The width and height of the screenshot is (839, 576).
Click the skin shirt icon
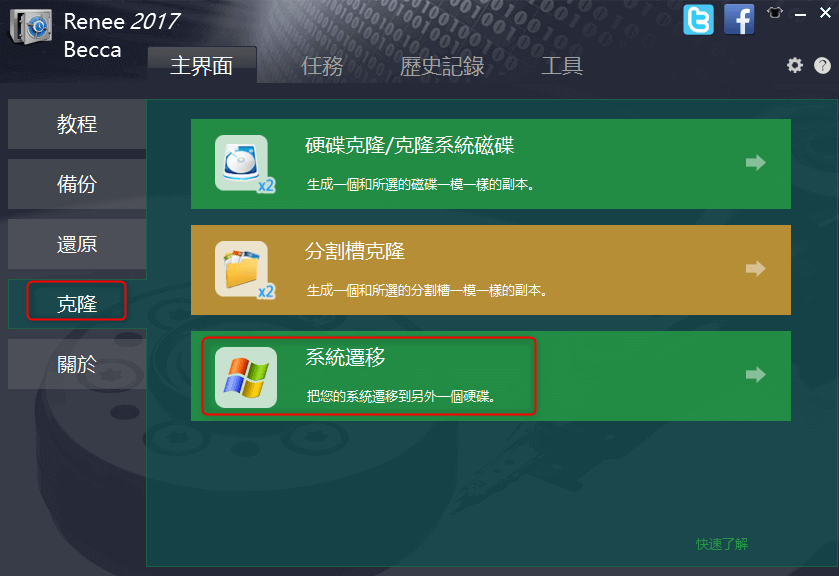pos(774,13)
